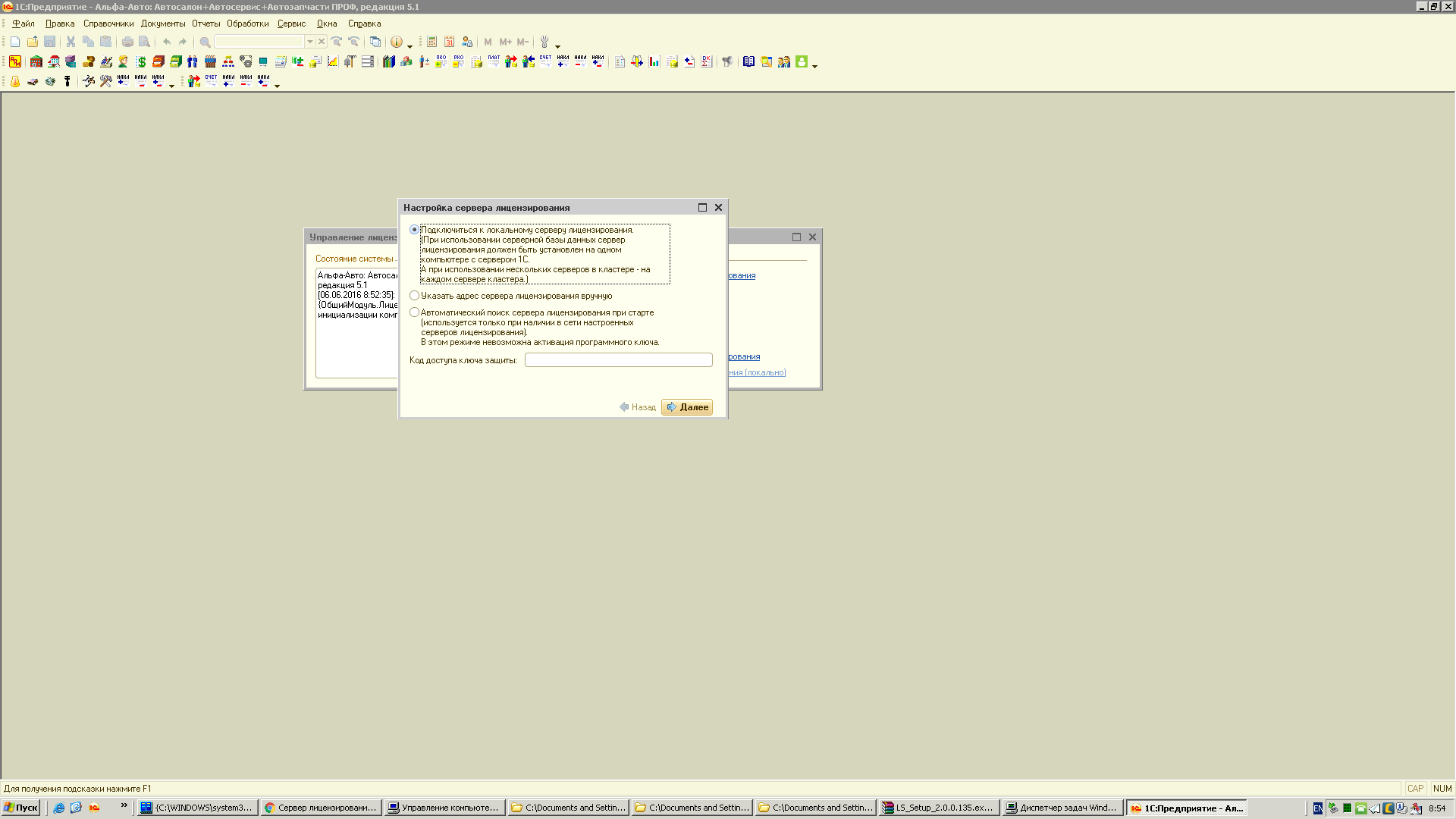Click the green dollar sign icon
Image resolution: width=1456 pixels, height=819 pixels.
click(142, 61)
